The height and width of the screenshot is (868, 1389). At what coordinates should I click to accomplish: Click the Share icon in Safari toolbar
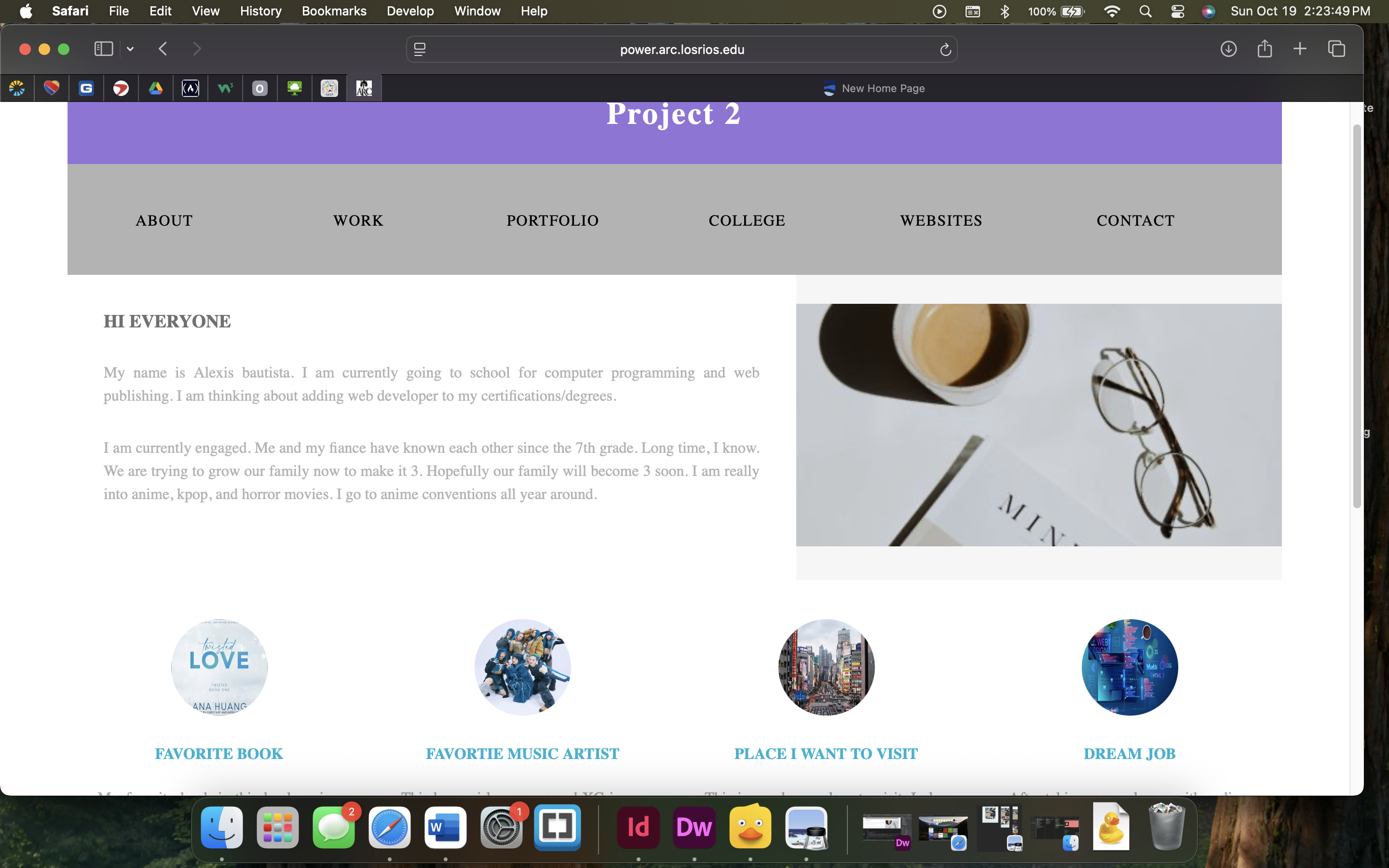click(x=1265, y=49)
